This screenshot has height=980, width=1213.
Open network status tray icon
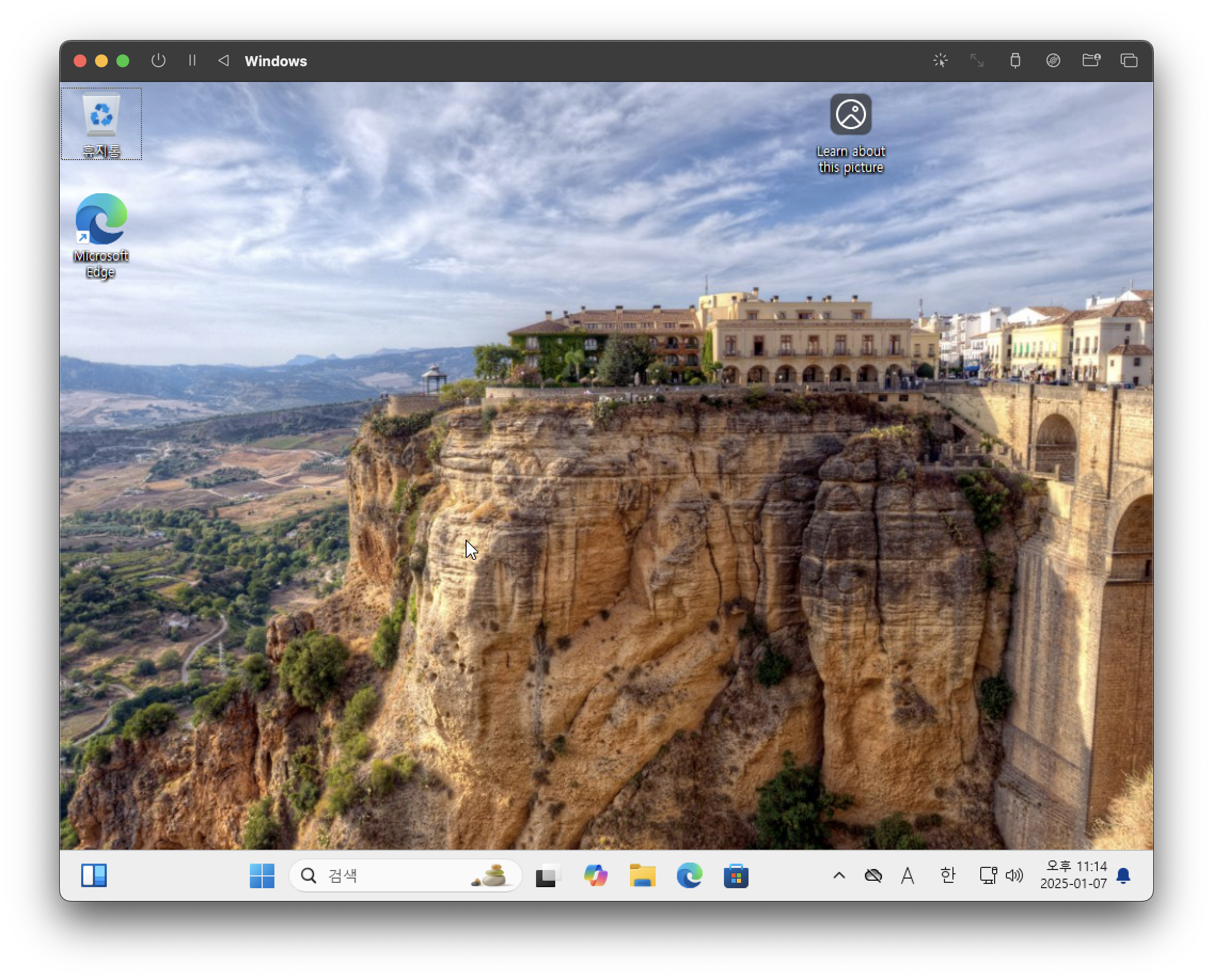pos(988,875)
